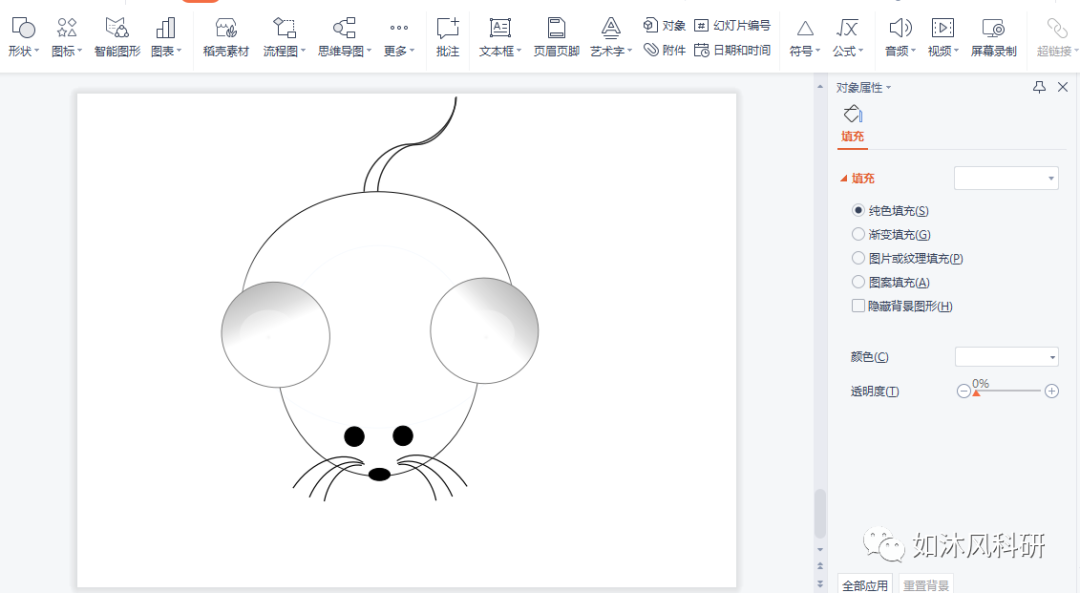Insert an 附件 attachment
1080x593 pixels.
point(664,50)
